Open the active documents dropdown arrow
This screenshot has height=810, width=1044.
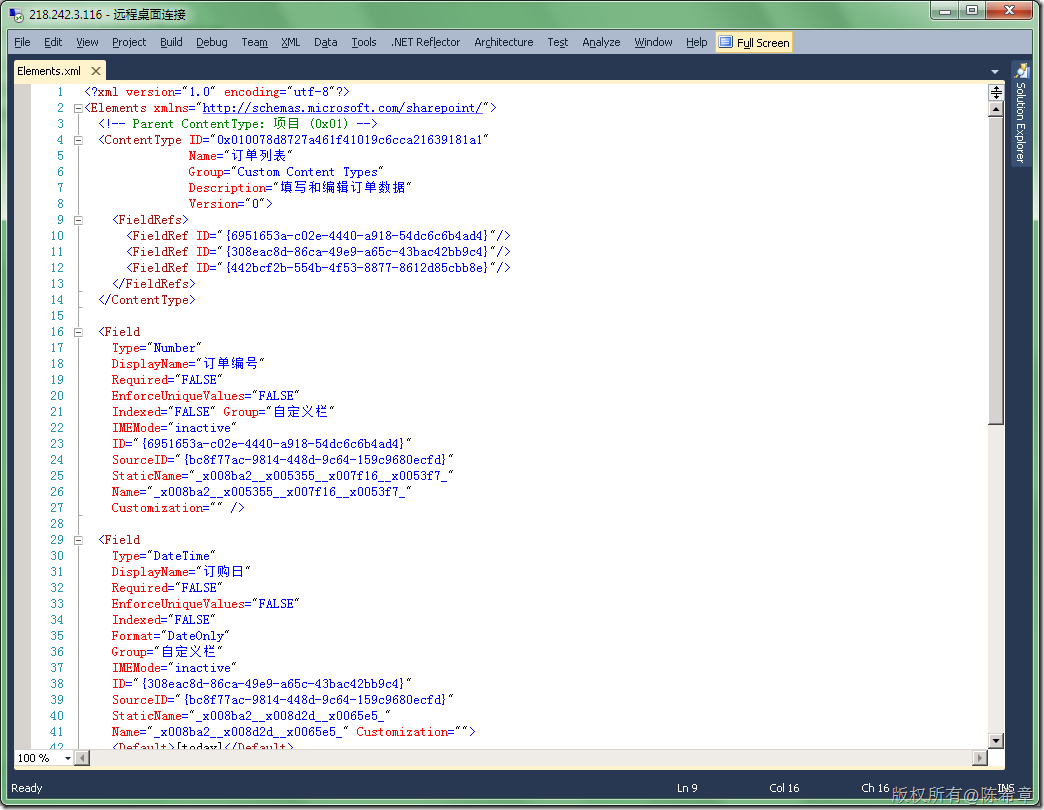coord(994,71)
